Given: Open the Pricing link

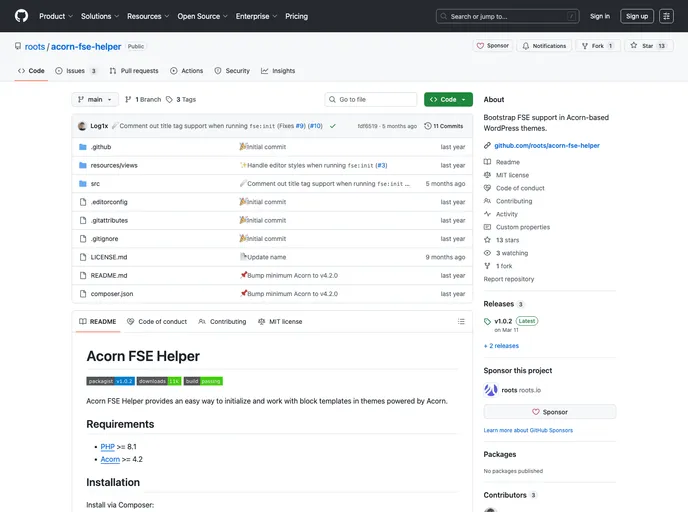Looking at the screenshot, I should pyautogui.click(x=297, y=16).
